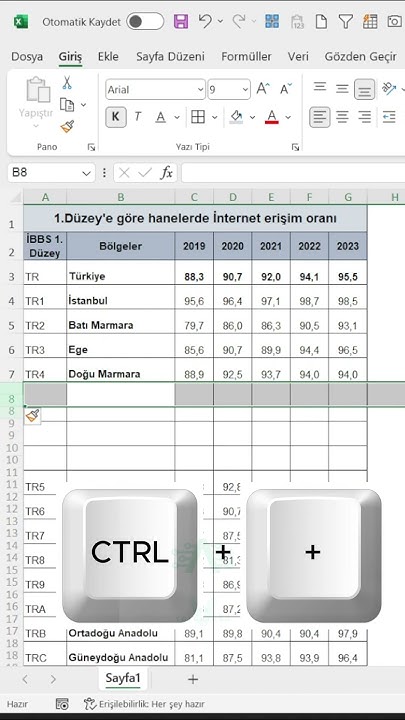
Task: Click the Select All corner triangle
Action: click(x=16, y=197)
